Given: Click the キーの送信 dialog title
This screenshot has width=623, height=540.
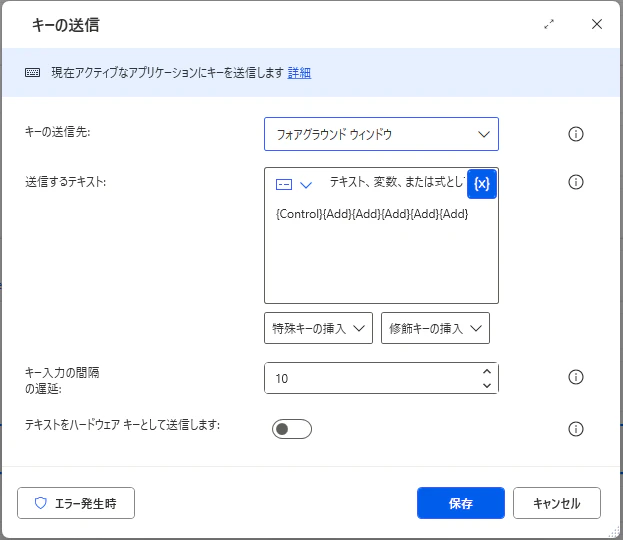Looking at the screenshot, I should [x=66, y=25].
